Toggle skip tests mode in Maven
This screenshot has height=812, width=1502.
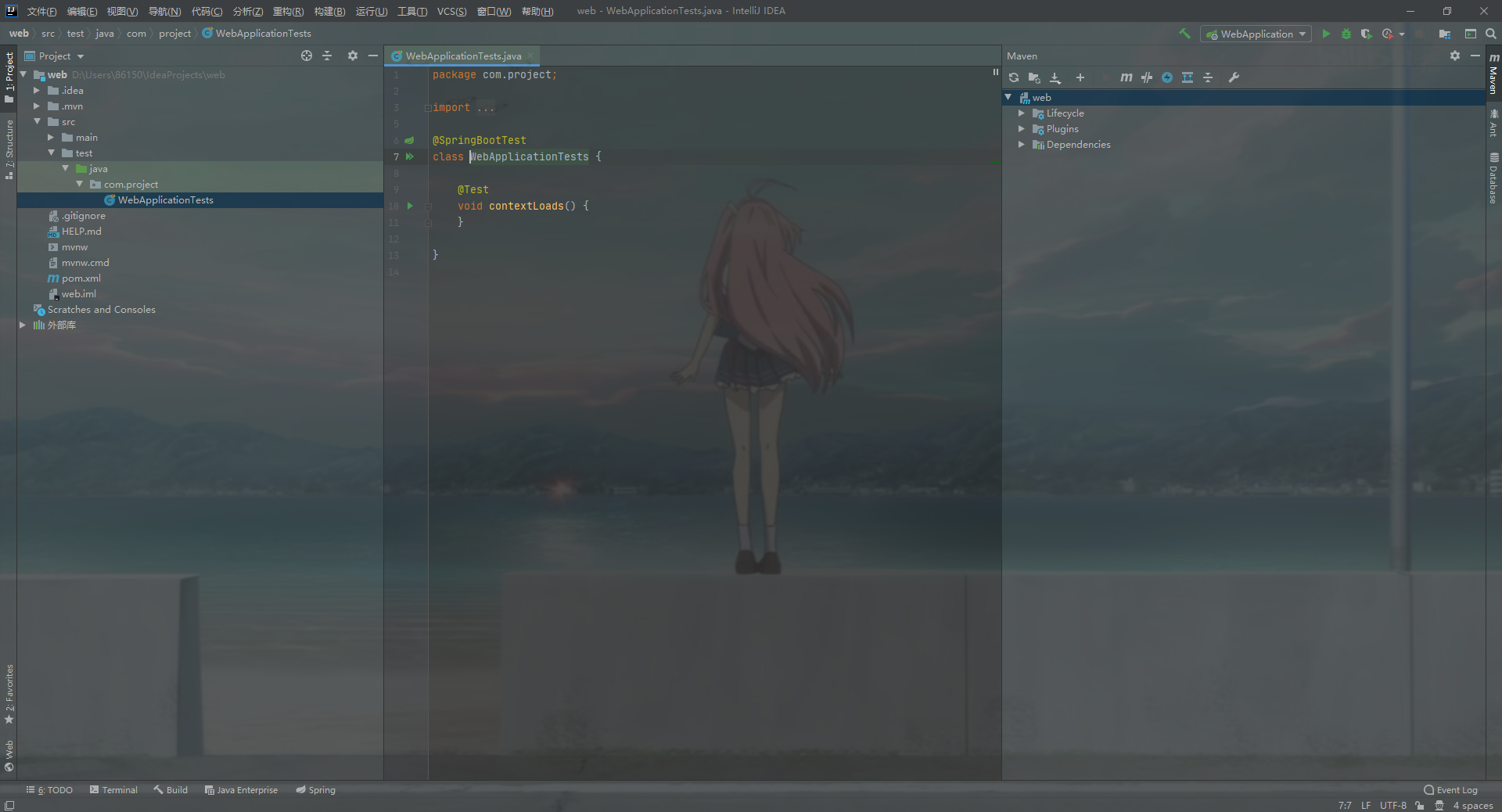click(x=1167, y=77)
